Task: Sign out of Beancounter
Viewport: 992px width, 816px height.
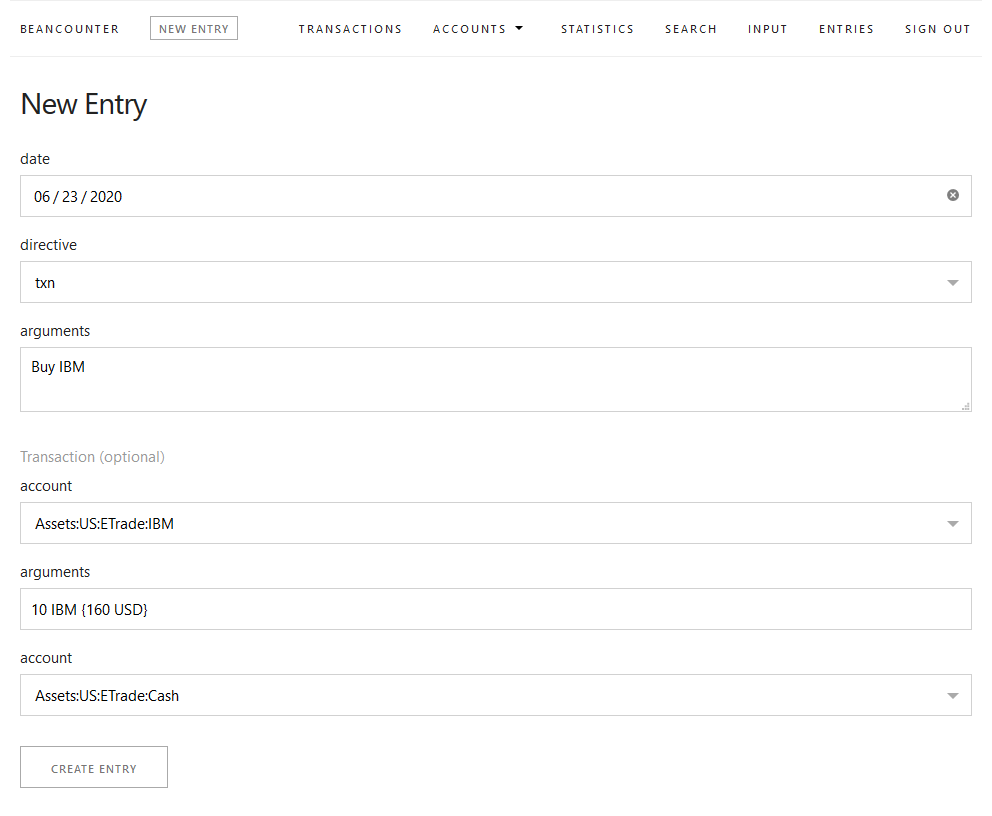Action: pyautogui.click(x=937, y=28)
